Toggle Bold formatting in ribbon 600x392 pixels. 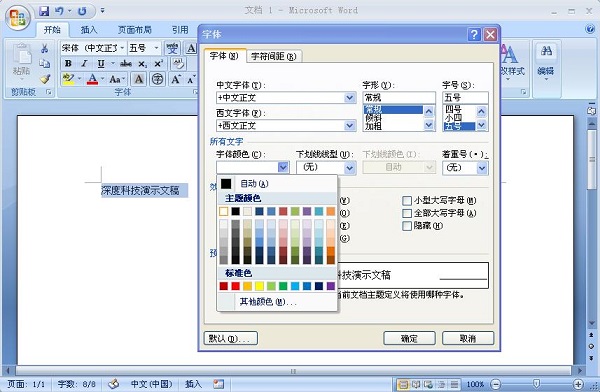[68, 64]
